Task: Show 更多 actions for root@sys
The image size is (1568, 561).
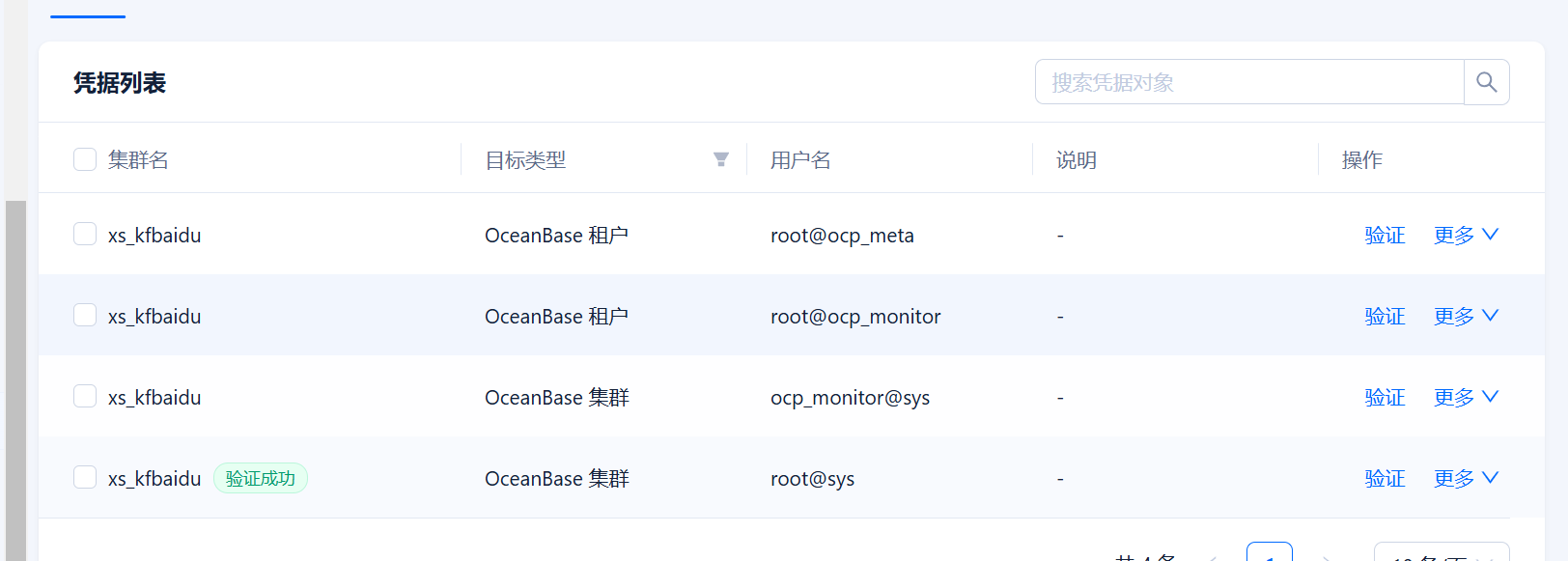Action: point(1466,478)
